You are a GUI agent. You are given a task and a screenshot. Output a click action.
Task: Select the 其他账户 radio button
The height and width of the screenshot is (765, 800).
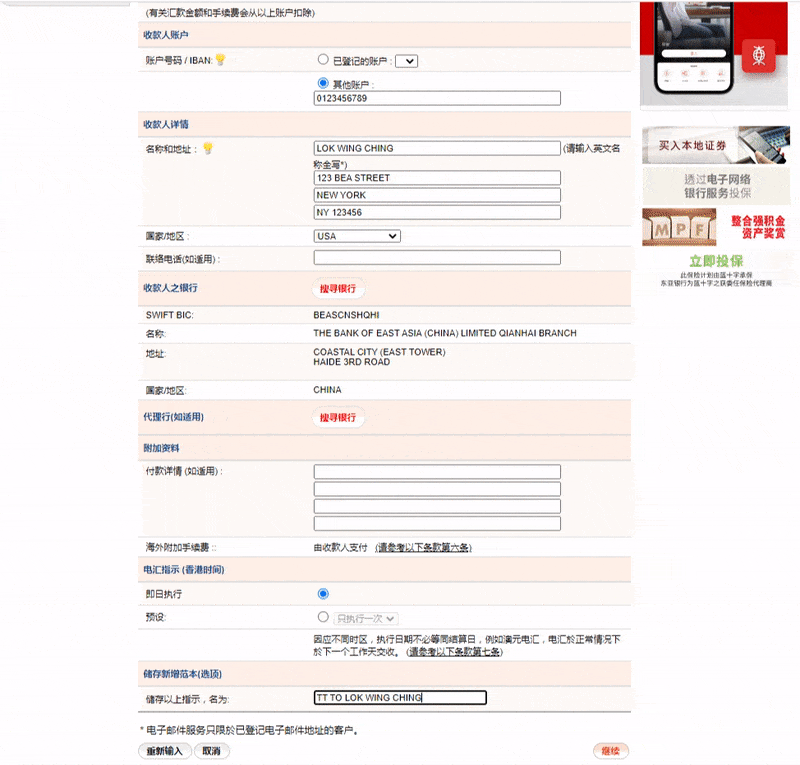(323, 83)
